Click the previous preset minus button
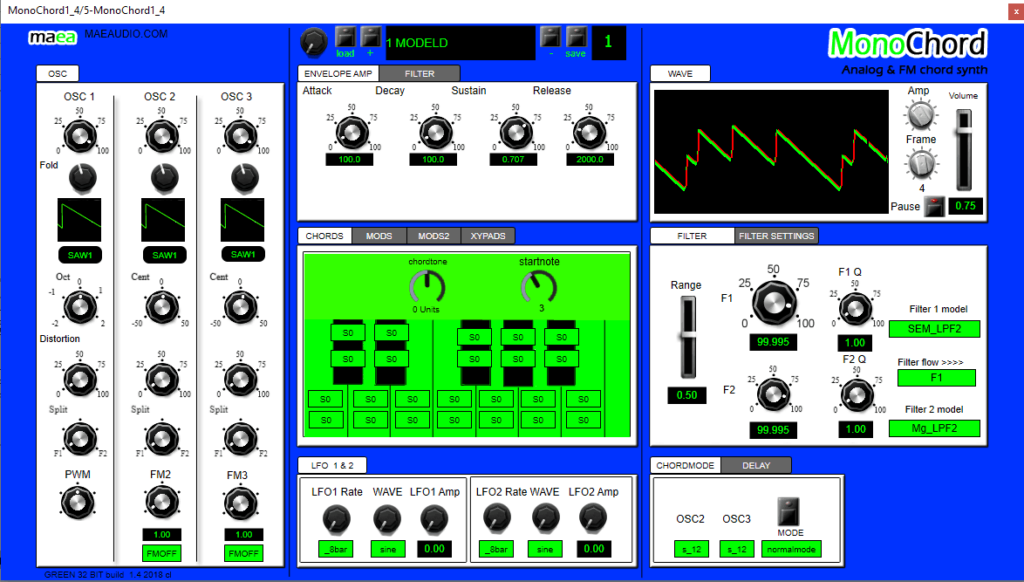1024x582 pixels. [x=550, y=38]
